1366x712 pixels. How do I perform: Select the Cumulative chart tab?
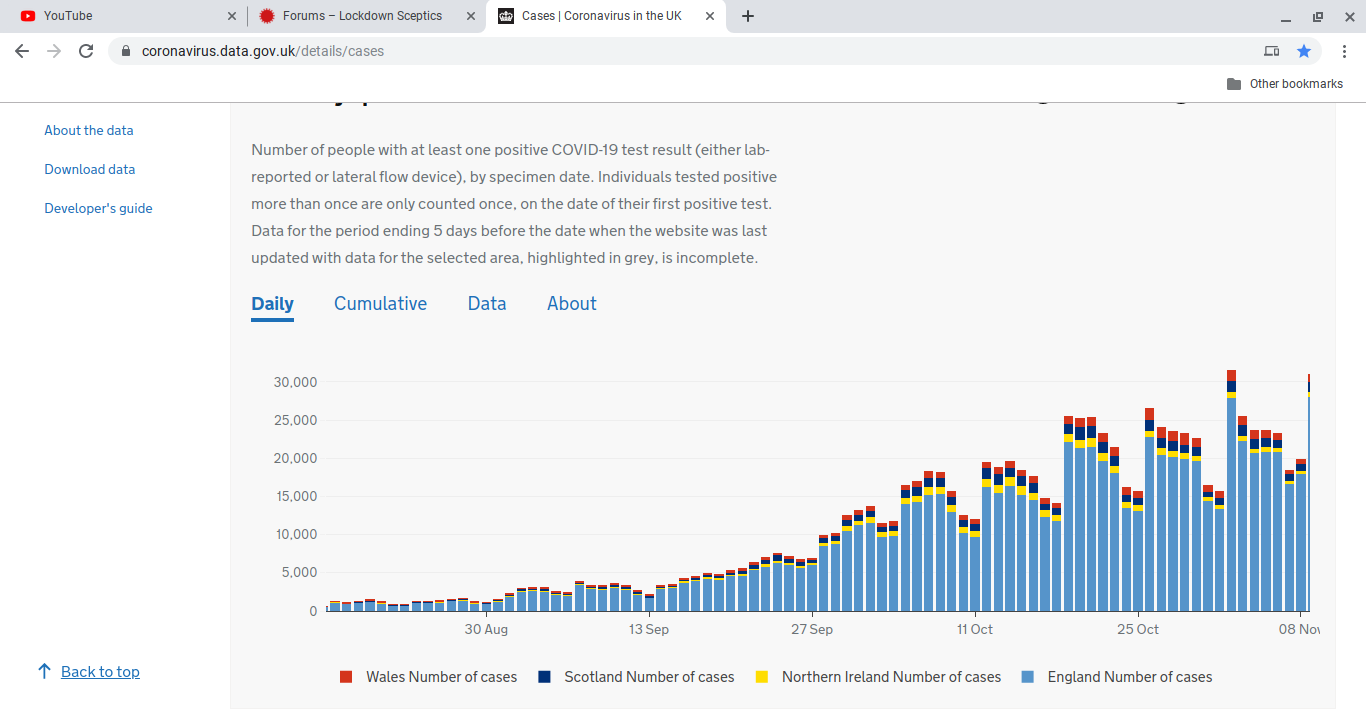380,304
